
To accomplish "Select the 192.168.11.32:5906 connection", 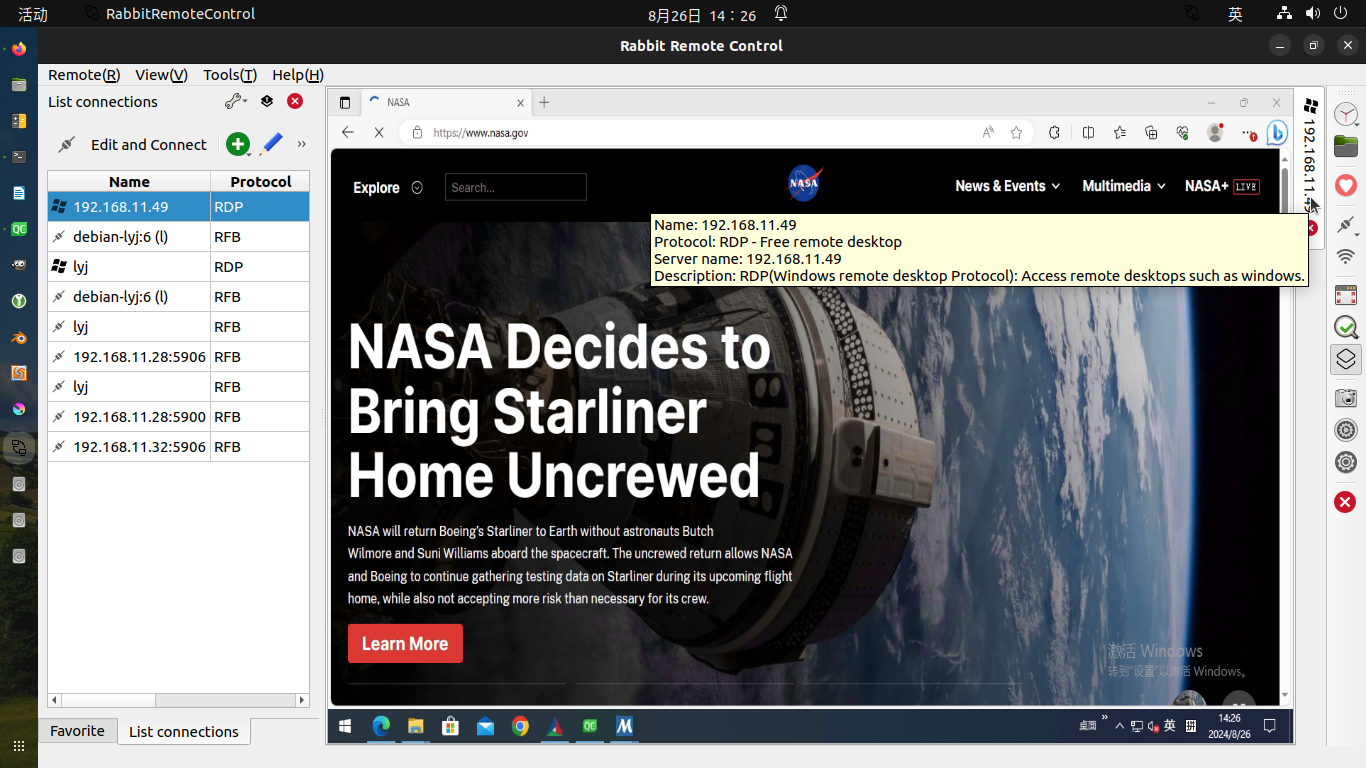I will pos(179,447).
